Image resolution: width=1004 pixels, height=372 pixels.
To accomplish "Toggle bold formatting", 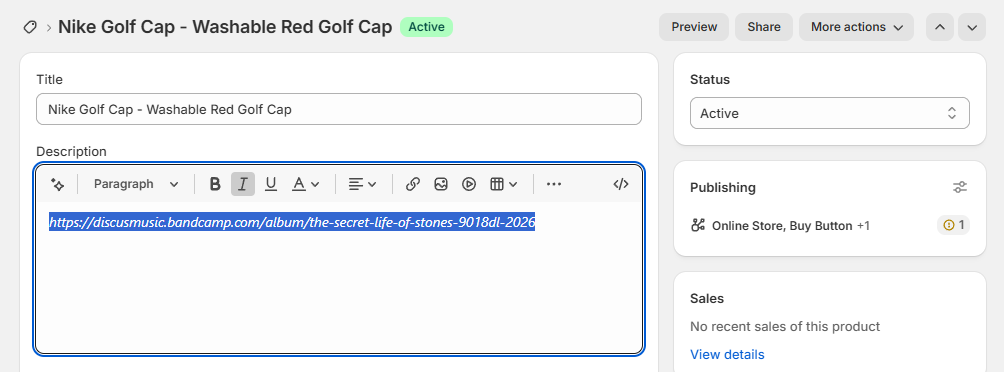I will (x=215, y=184).
